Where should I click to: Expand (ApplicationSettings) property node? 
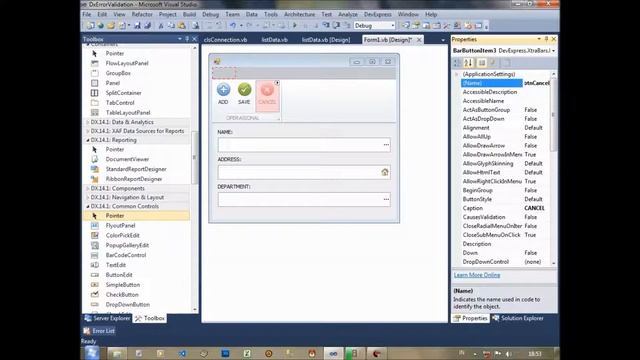[457, 74]
